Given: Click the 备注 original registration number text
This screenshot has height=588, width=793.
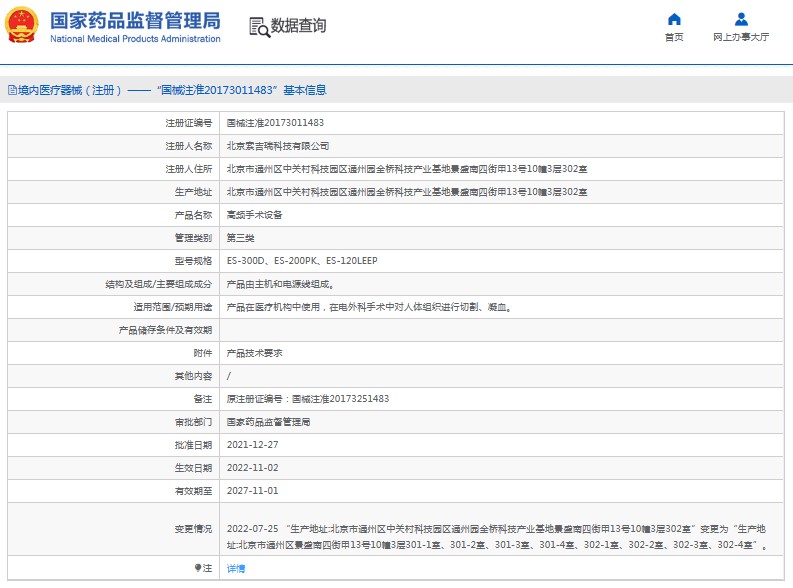Looking at the screenshot, I should [x=307, y=399].
